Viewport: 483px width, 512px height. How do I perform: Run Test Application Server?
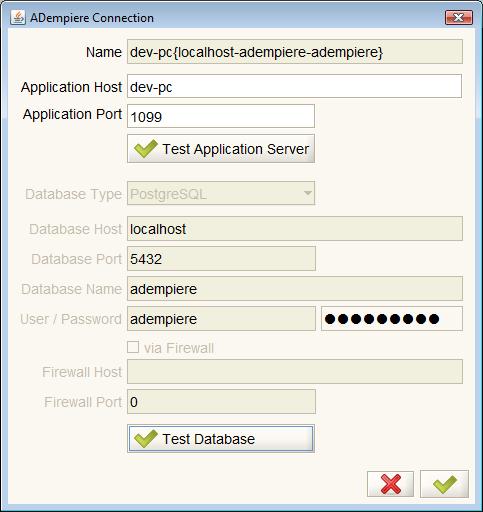pyautogui.click(x=221, y=149)
